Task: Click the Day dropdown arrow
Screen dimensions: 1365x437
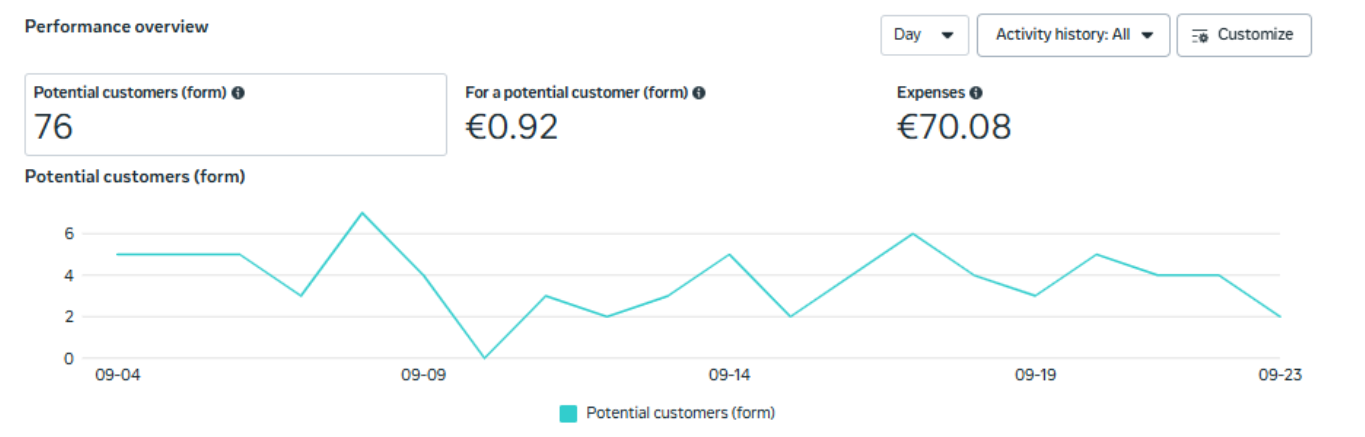Action: pyautogui.click(x=947, y=35)
